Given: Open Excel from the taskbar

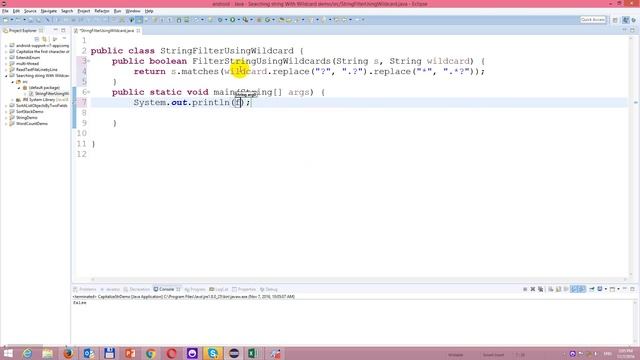Looking at the screenshot, I should (x=253, y=353).
